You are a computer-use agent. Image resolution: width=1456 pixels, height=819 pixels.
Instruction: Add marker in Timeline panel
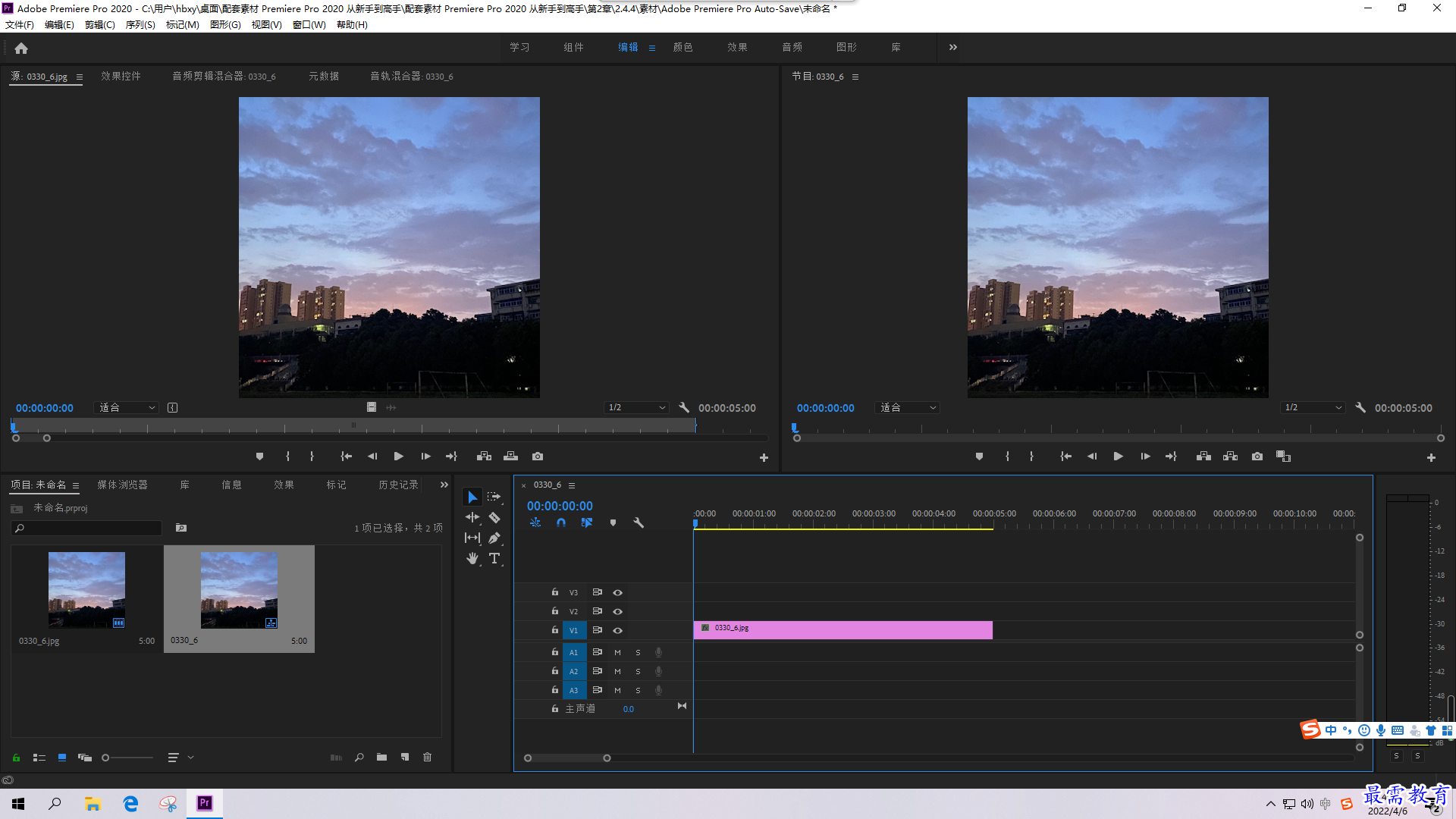pos(613,523)
